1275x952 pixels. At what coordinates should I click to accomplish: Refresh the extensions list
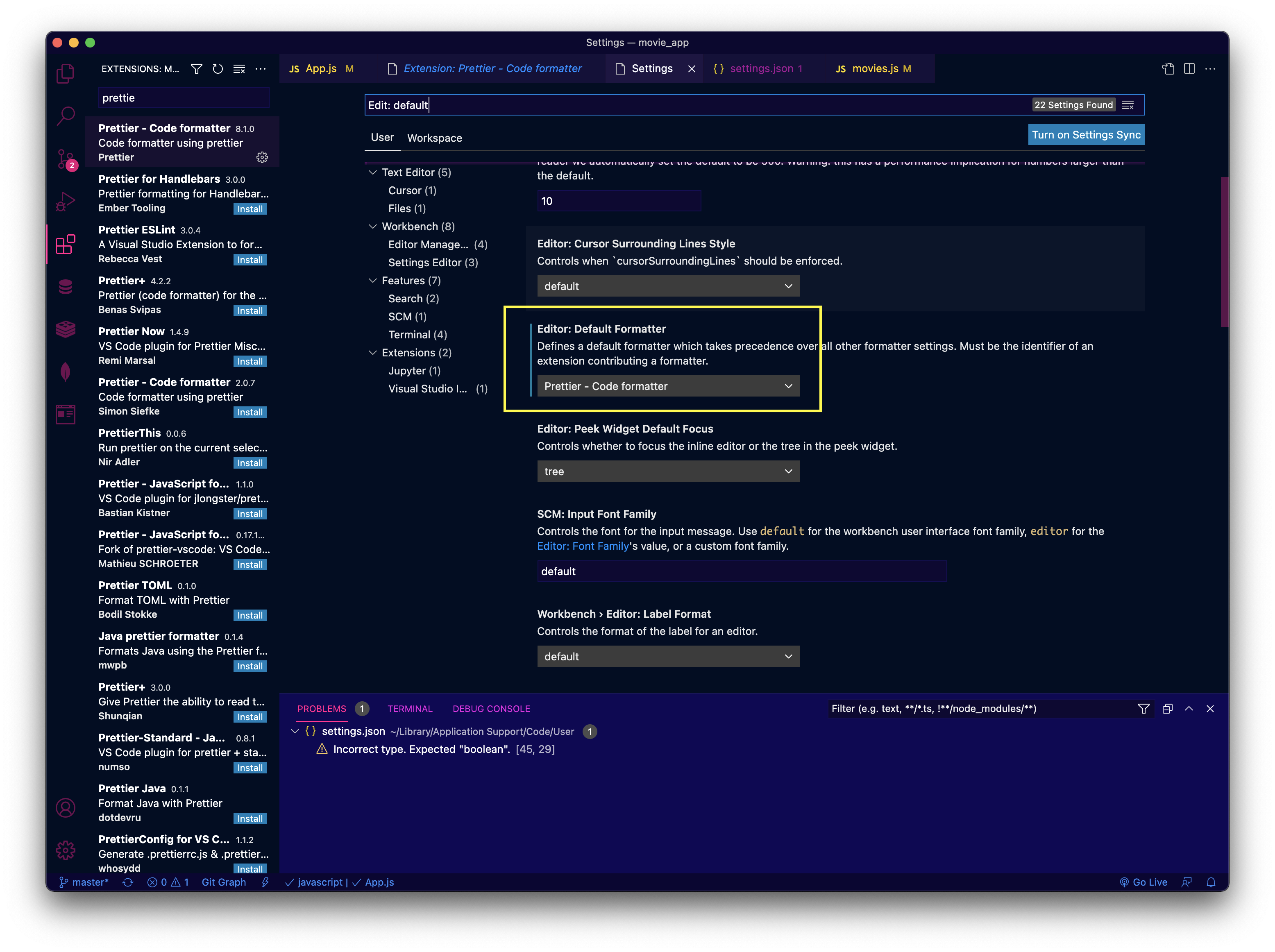point(217,69)
